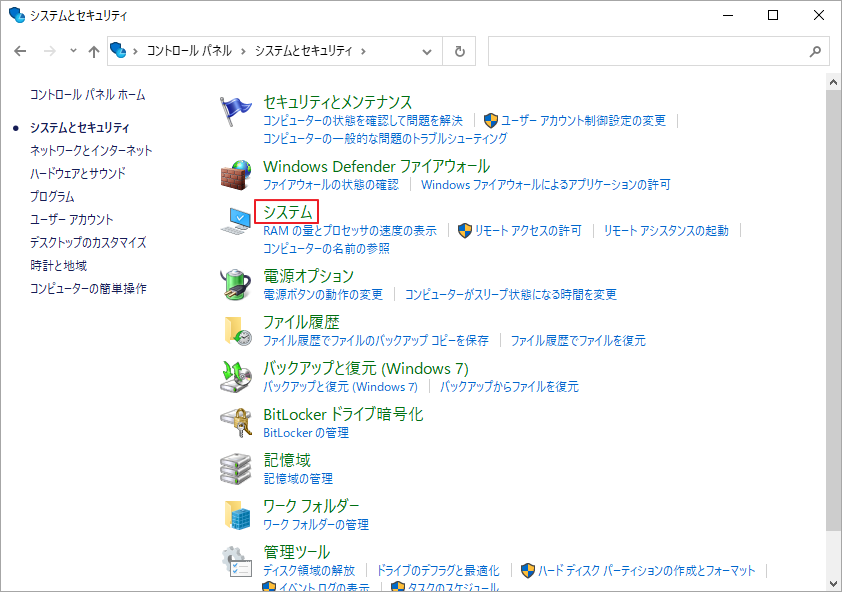Click the Backup and Restore drive icon

tap(236, 376)
